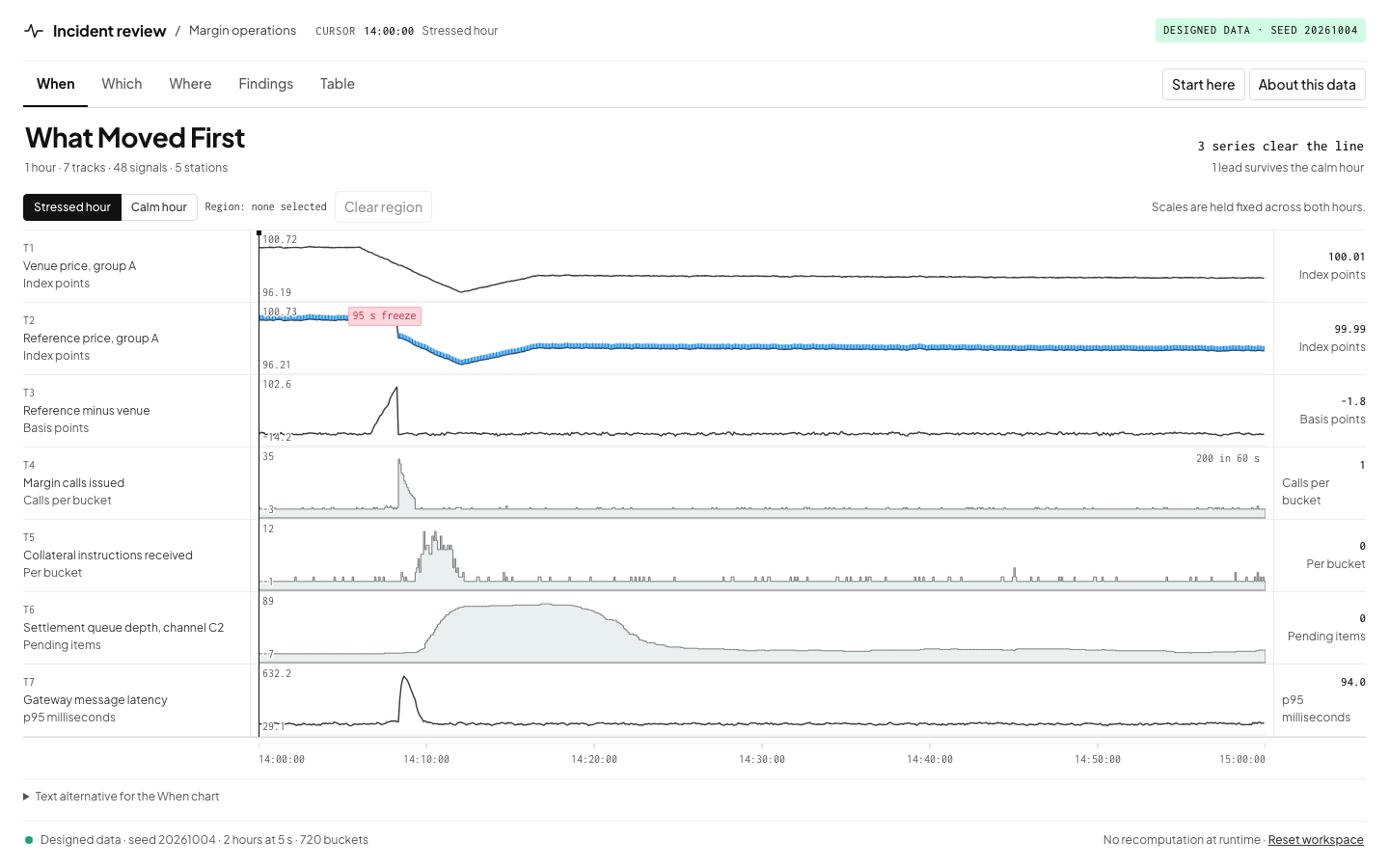The width and height of the screenshot is (1389, 868).
Task: Click the 100.01 Index points readout
Action: tap(1332, 266)
